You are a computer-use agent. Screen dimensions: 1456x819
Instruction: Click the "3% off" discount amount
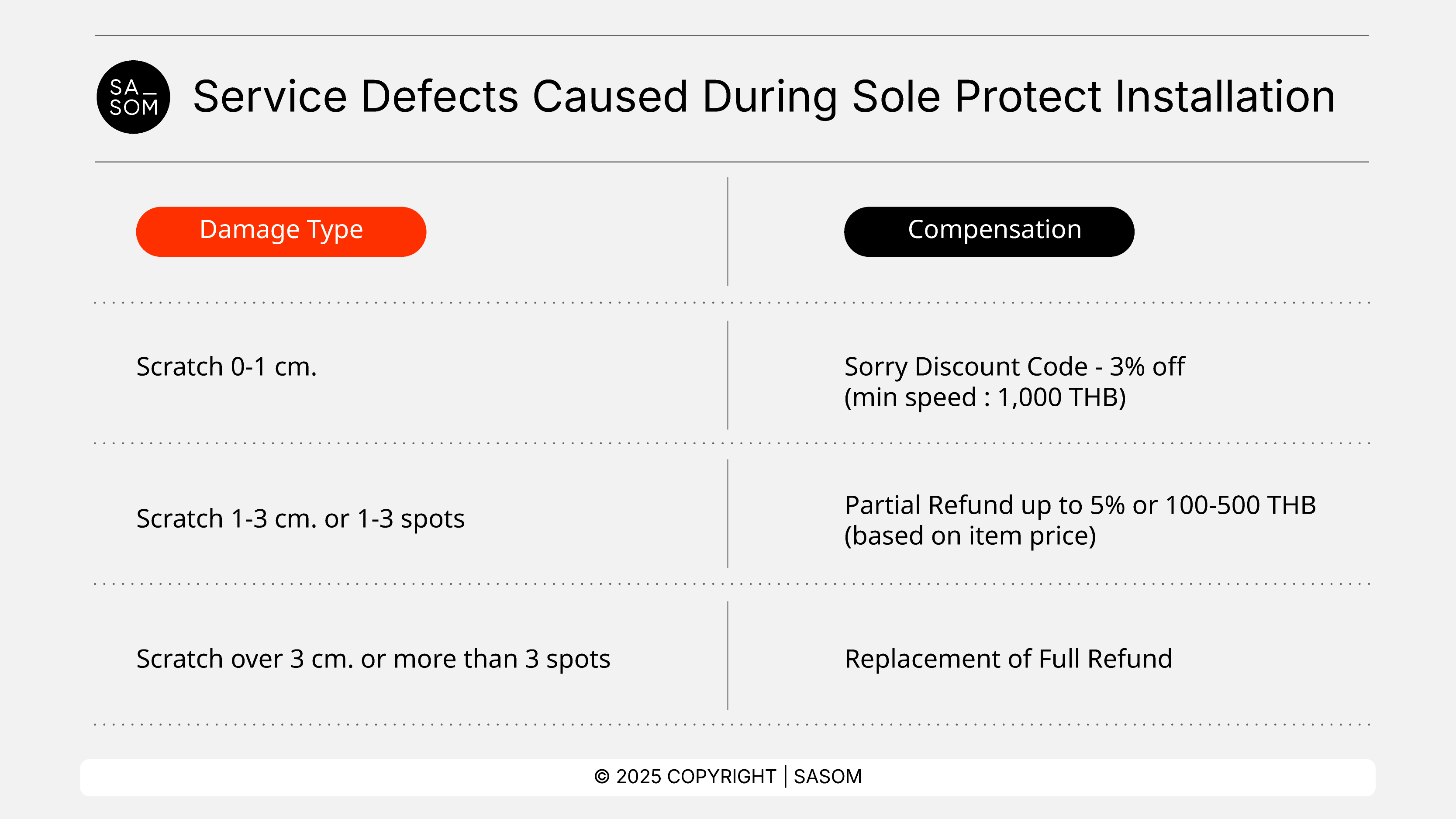click(1146, 367)
